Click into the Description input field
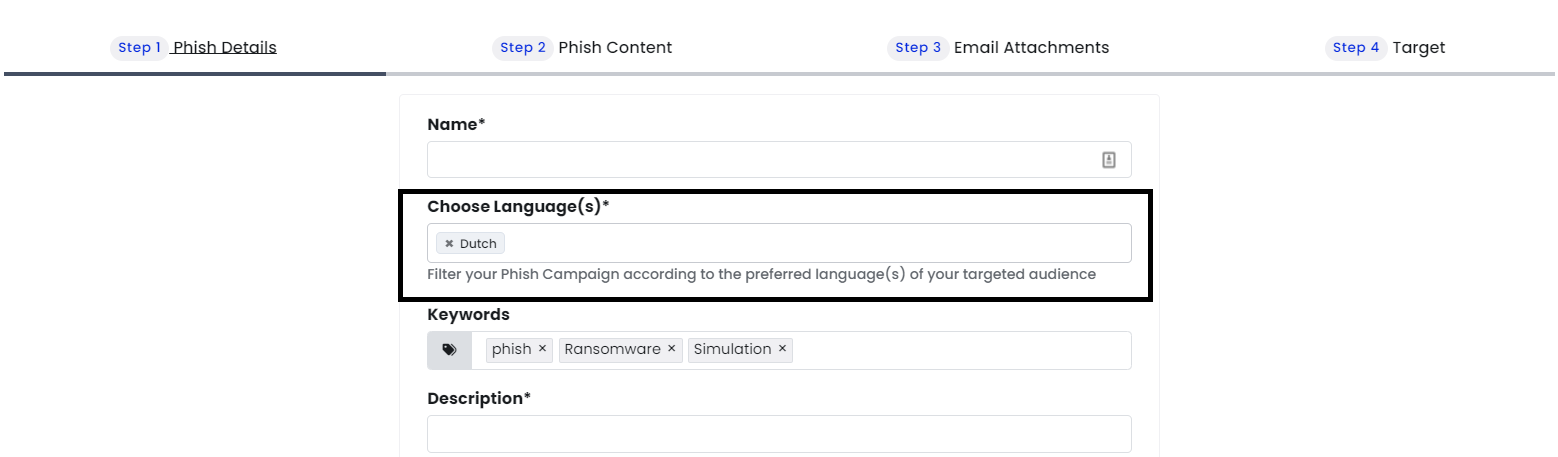Image resolution: width=1558 pixels, height=457 pixels. (x=779, y=434)
